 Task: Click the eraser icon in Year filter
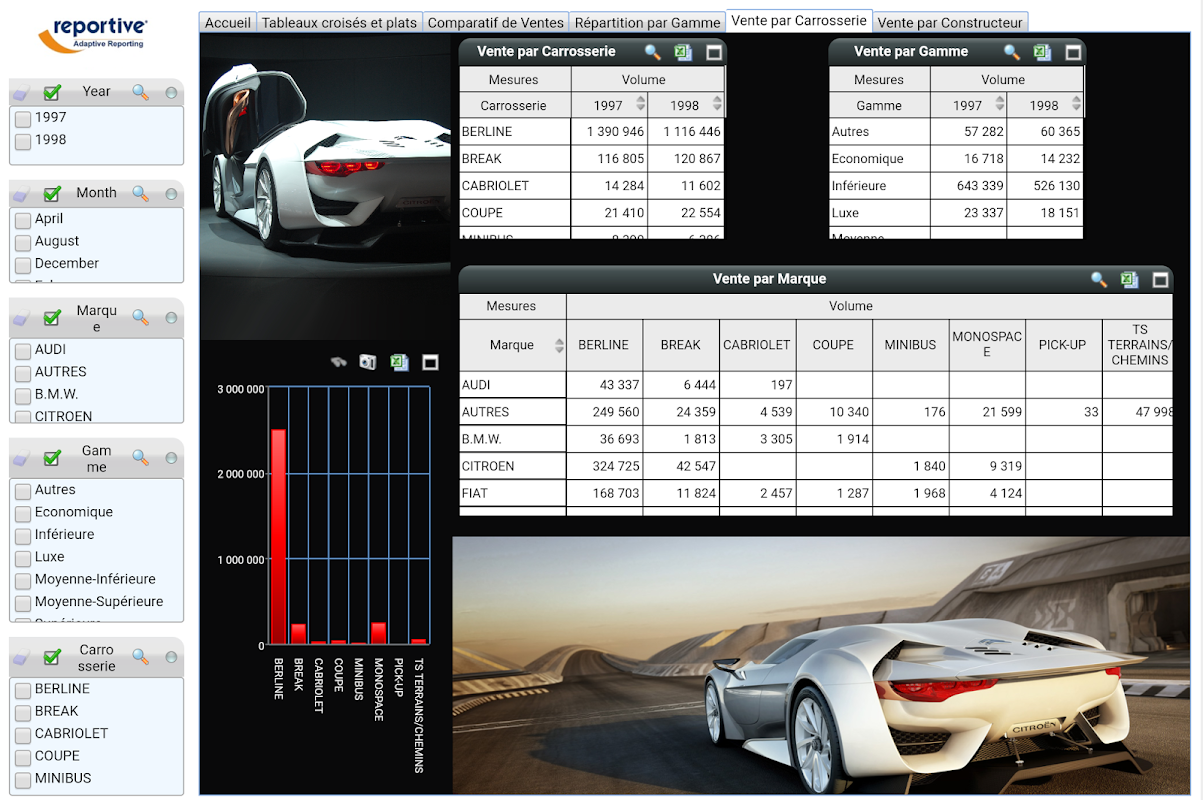(22, 93)
